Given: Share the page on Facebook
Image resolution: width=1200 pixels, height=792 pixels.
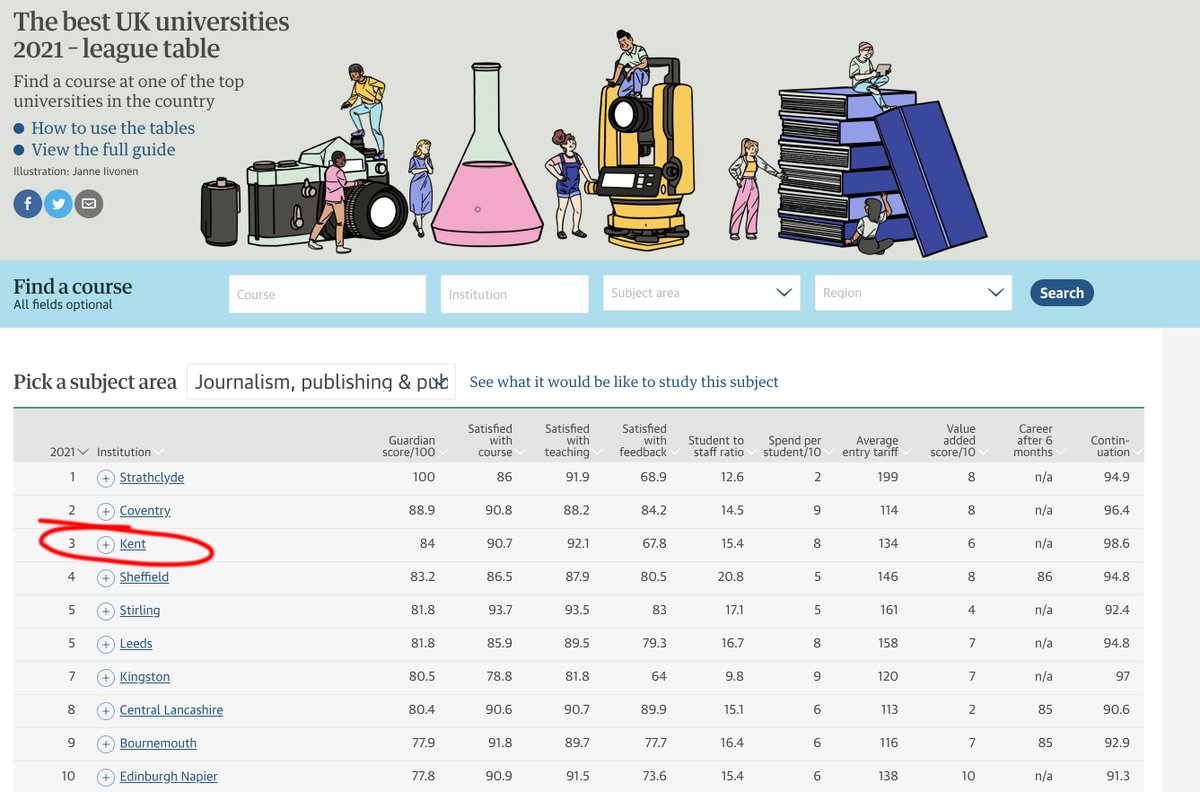Looking at the screenshot, I should (x=27, y=204).
